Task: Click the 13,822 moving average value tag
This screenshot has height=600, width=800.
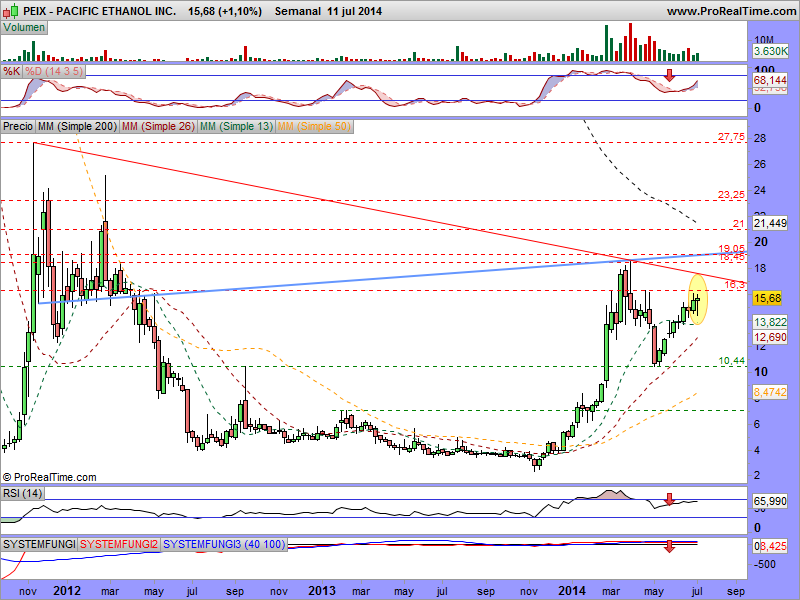Action: [x=770, y=322]
